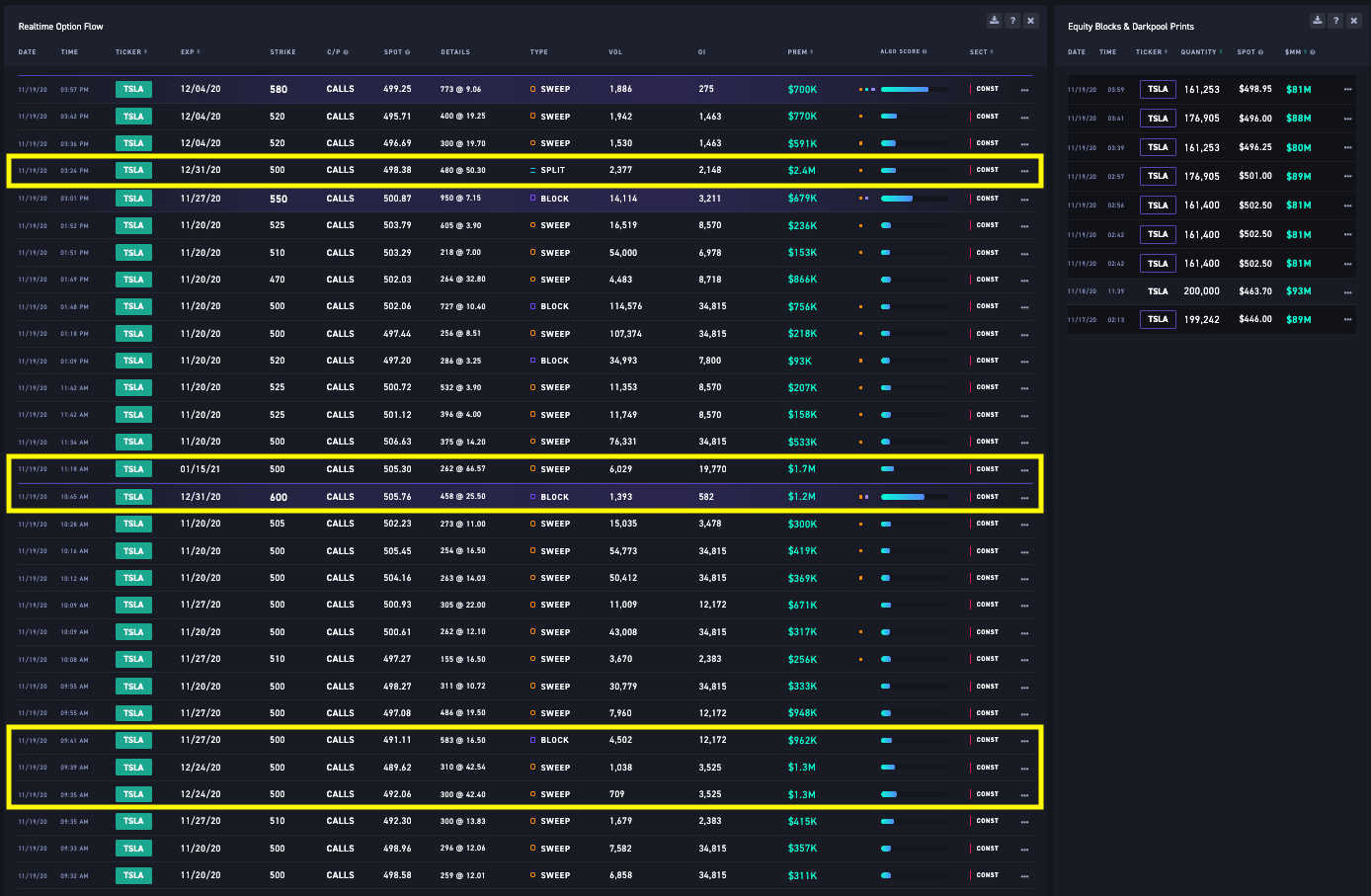The height and width of the screenshot is (896, 1371).
Task: Click the $1.2M premium value
Action: (x=802, y=497)
